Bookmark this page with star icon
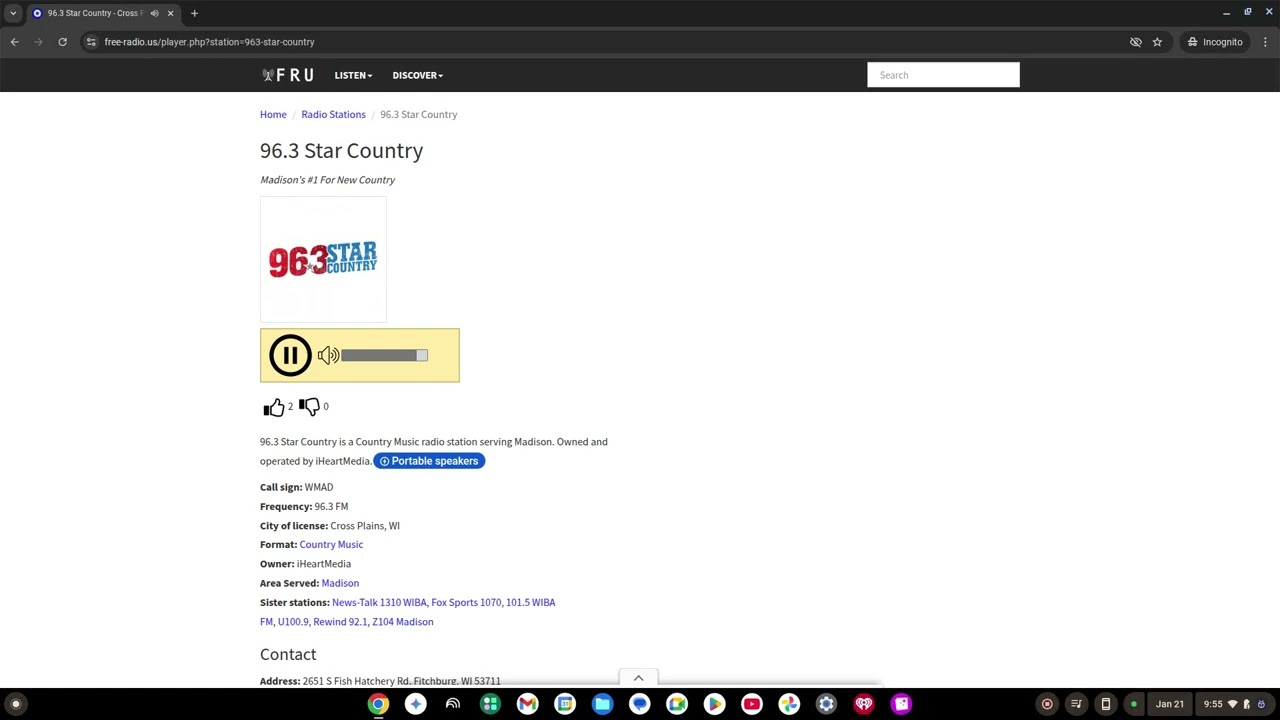This screenshot has width=1280, height=720. pyautogui.click(x=1157, y=42)
